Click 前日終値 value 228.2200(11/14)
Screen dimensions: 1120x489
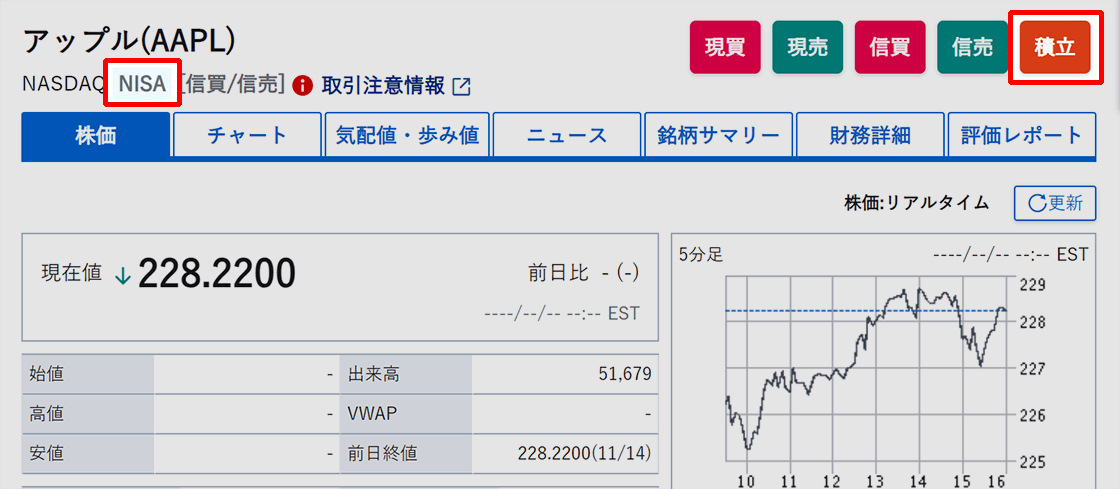[x=584, y=453]
